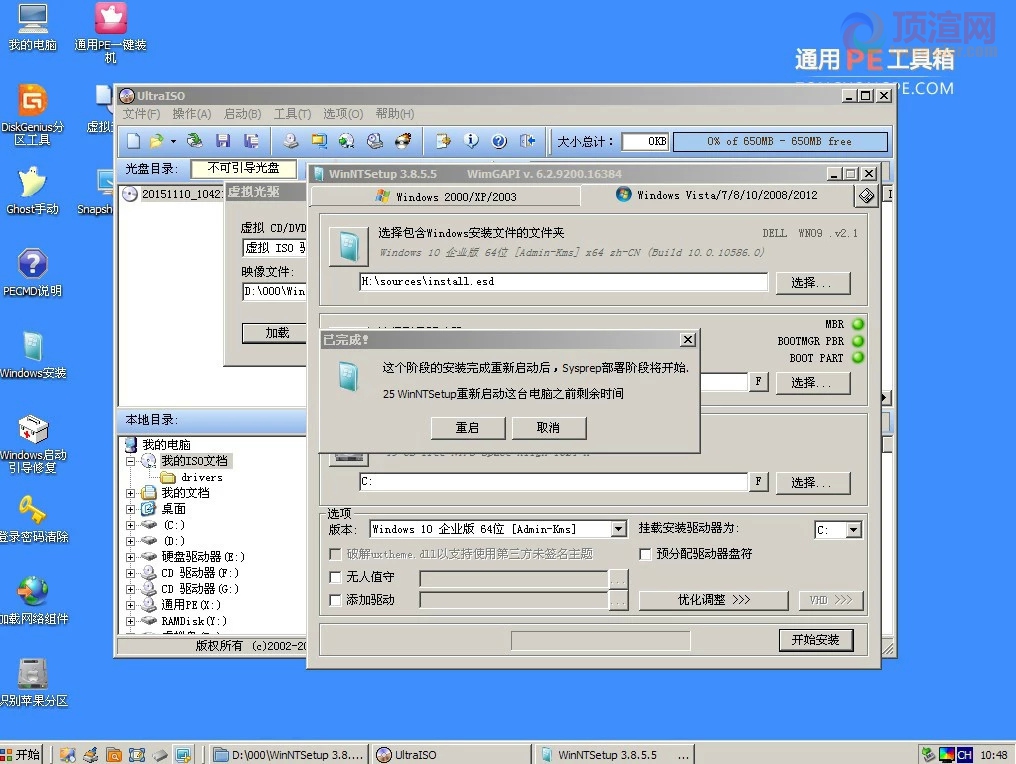Close the 已完成 dialog with X
Screen dimensions: 1016x764
pos(688,340)
